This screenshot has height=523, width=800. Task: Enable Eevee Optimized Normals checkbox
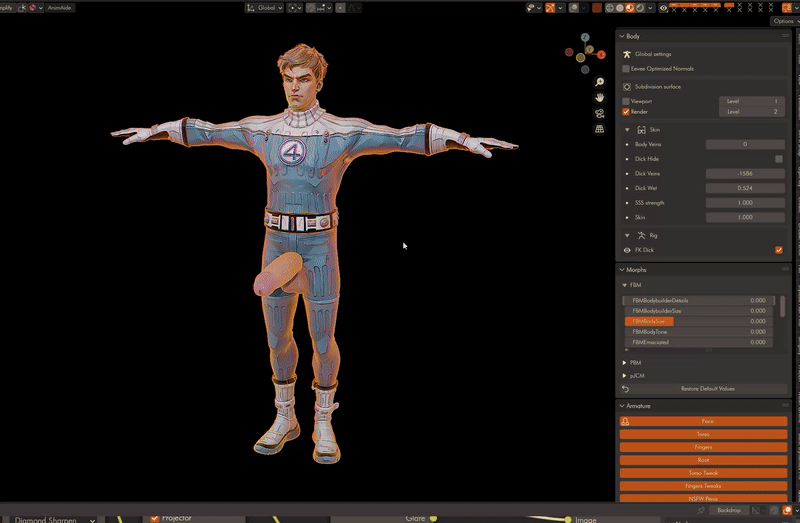(626, 68)
